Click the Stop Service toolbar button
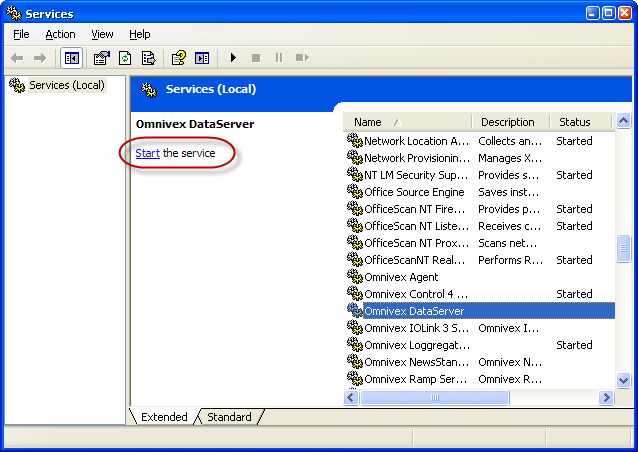The width and height of the screenshot is (638, 452). click(256, 58)
